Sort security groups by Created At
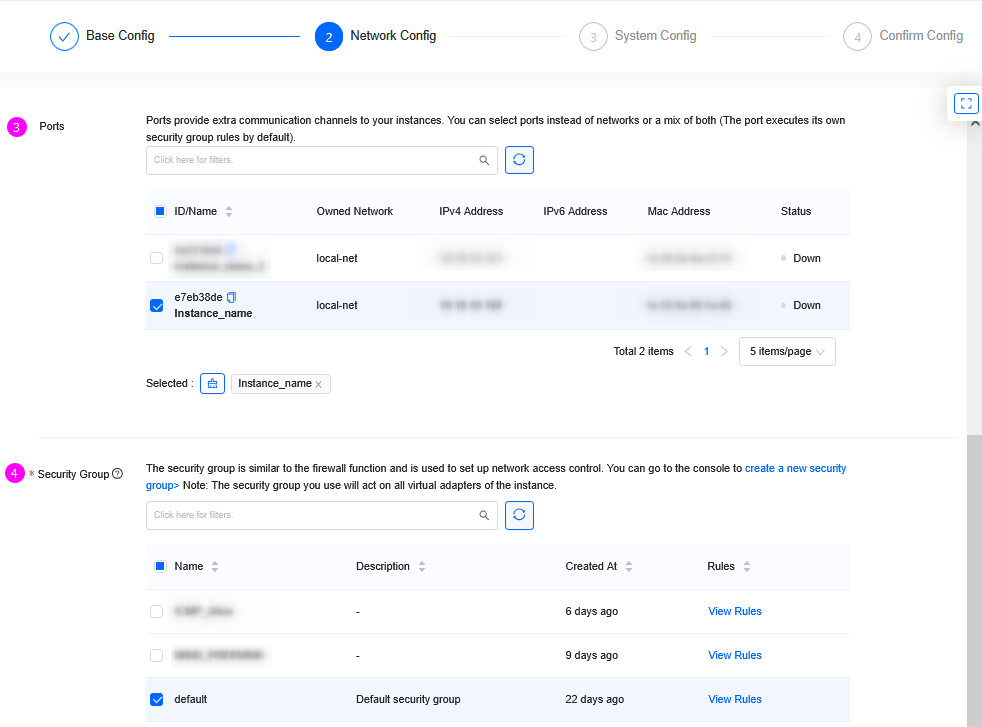 click(x=629, y=567)
